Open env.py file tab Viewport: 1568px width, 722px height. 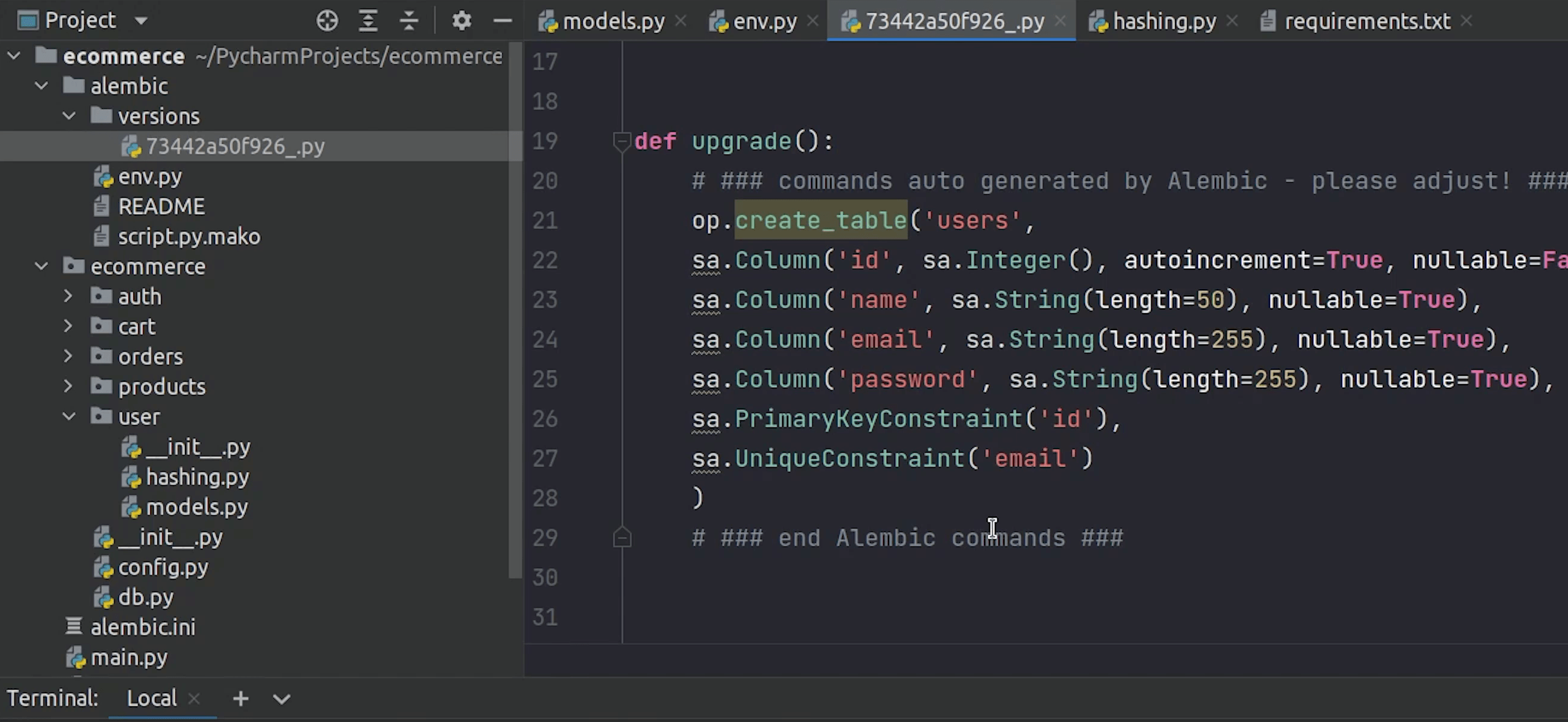(763, 21)
